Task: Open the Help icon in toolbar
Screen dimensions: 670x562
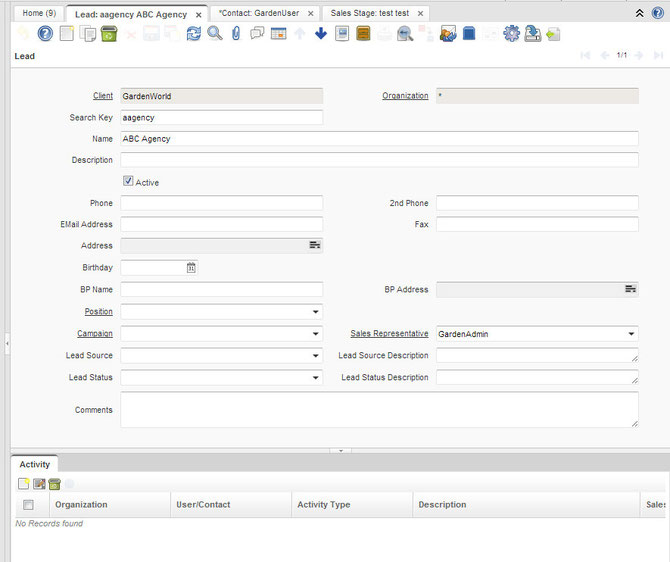Action: pos(45,33)
